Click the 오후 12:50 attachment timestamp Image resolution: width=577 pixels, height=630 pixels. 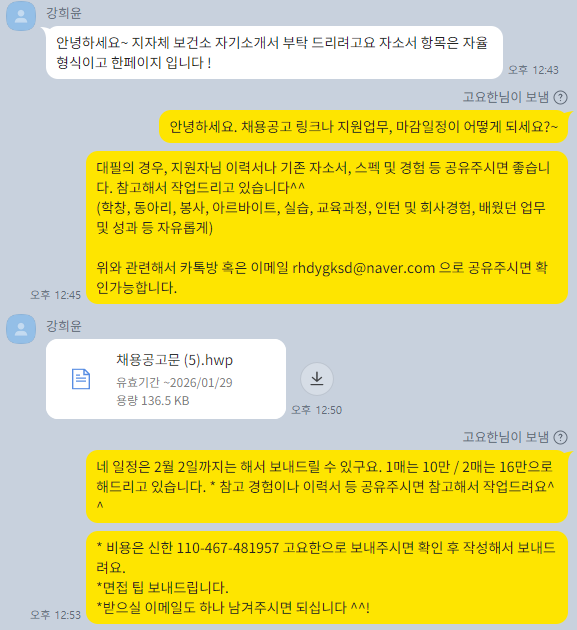coord(317,410)
